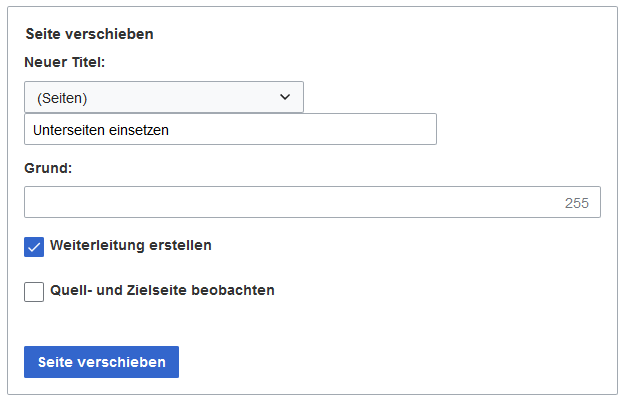Image resolution: width=625 pixels, height=404 pixels.
Task: Click the empty right part of the title field
Action: click(303, 129)
